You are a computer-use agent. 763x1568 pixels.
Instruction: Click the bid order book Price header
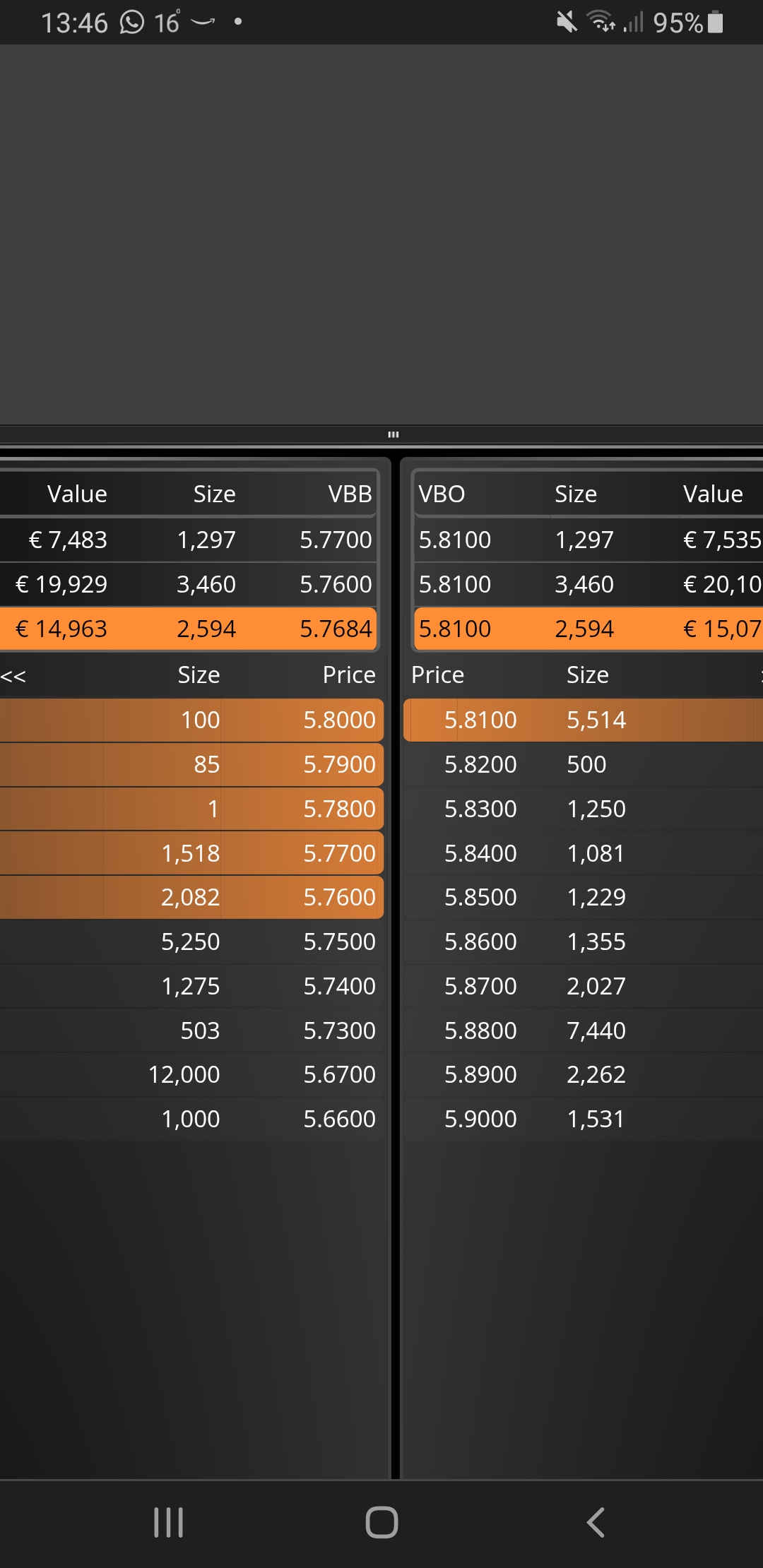(x=349, y=675)
